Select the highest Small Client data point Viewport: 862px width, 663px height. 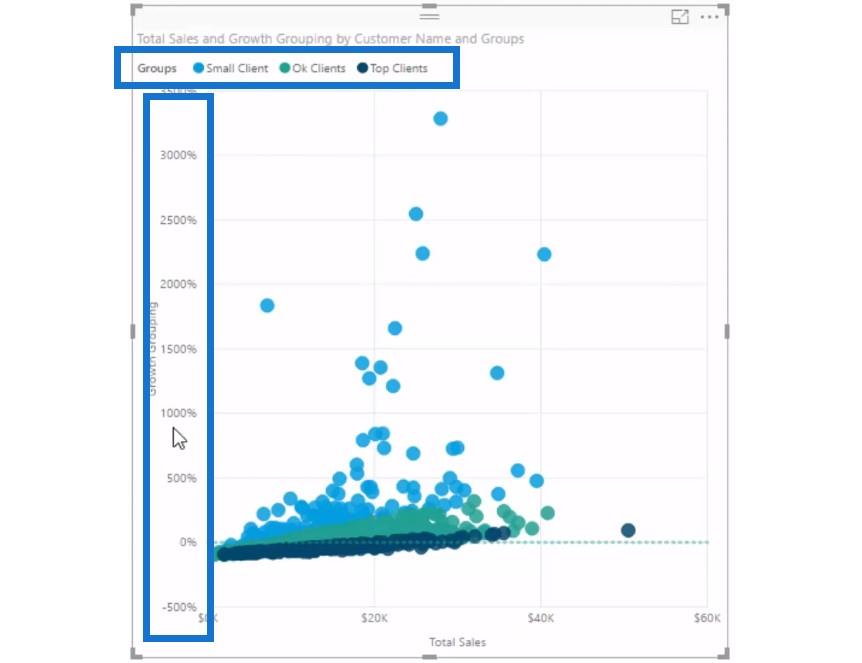440,118
